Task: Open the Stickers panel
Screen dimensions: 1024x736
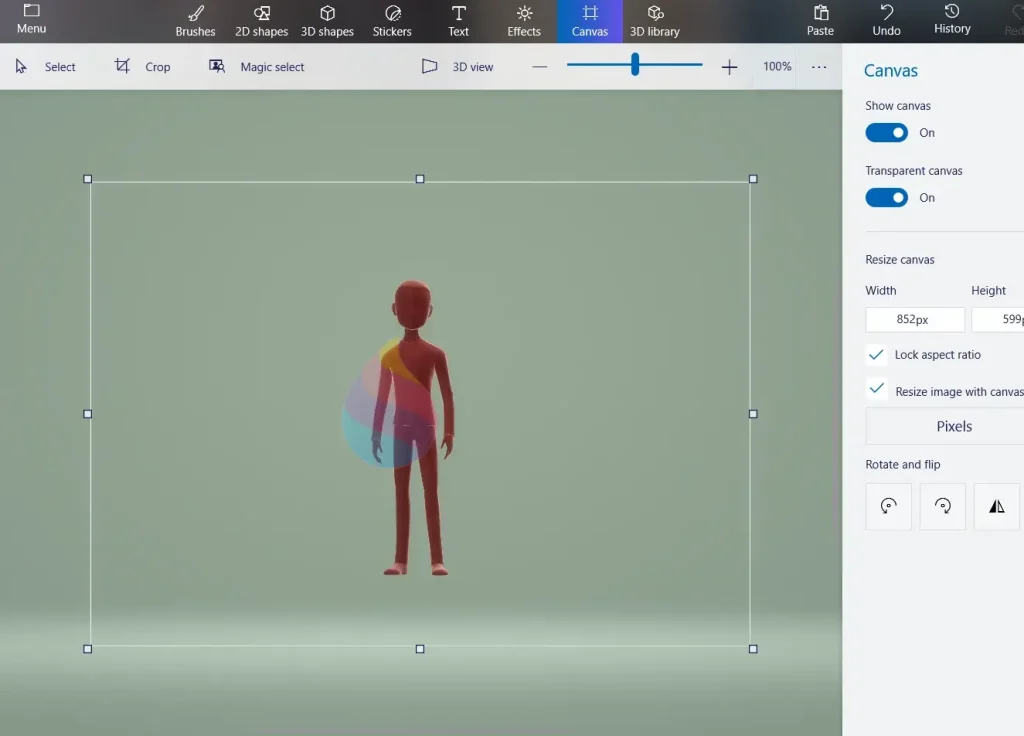Action: (x=392, y=20)
